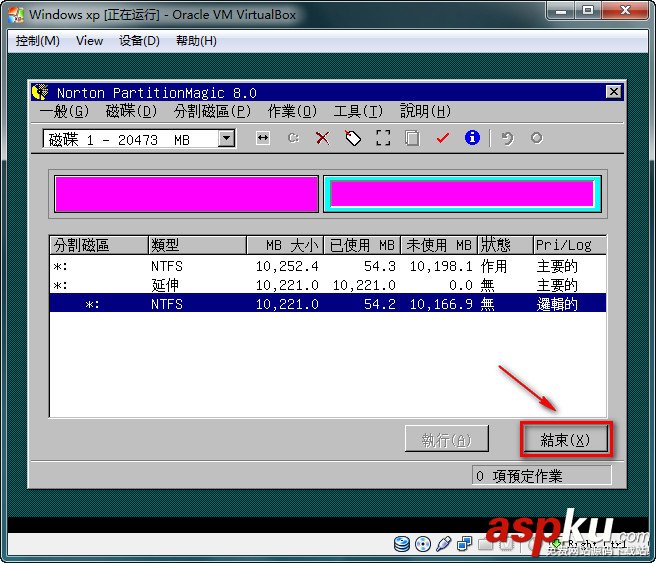
Task: Click the 0.0 unused MB value
Action: point(461,285)
